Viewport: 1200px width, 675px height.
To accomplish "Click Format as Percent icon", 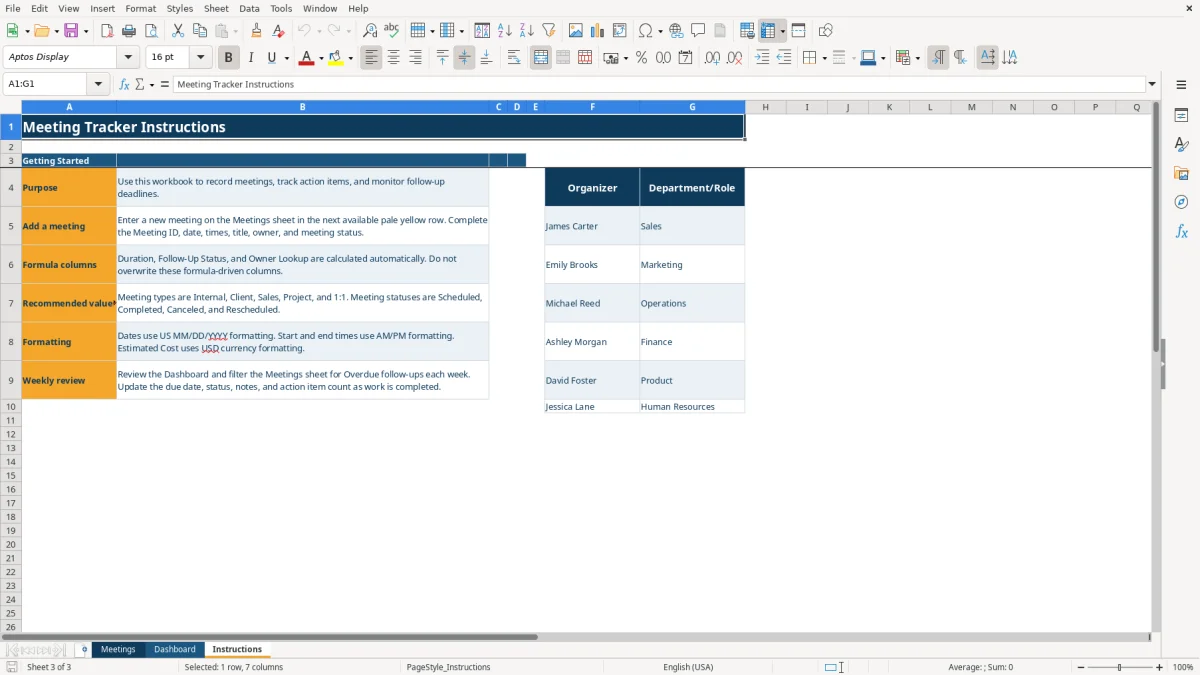I will click(x=642, y=58).
